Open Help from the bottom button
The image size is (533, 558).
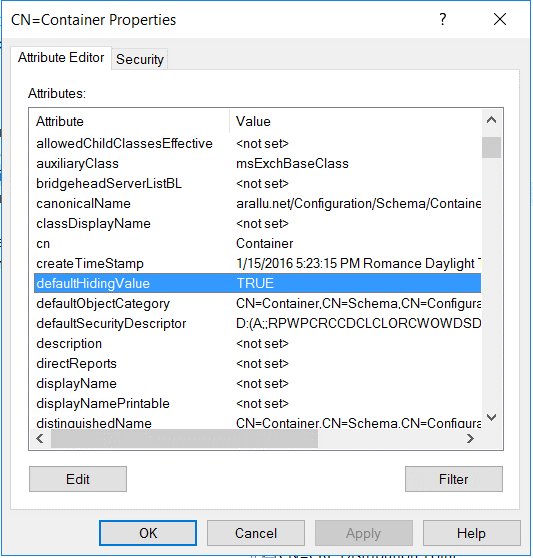[471, 533]
